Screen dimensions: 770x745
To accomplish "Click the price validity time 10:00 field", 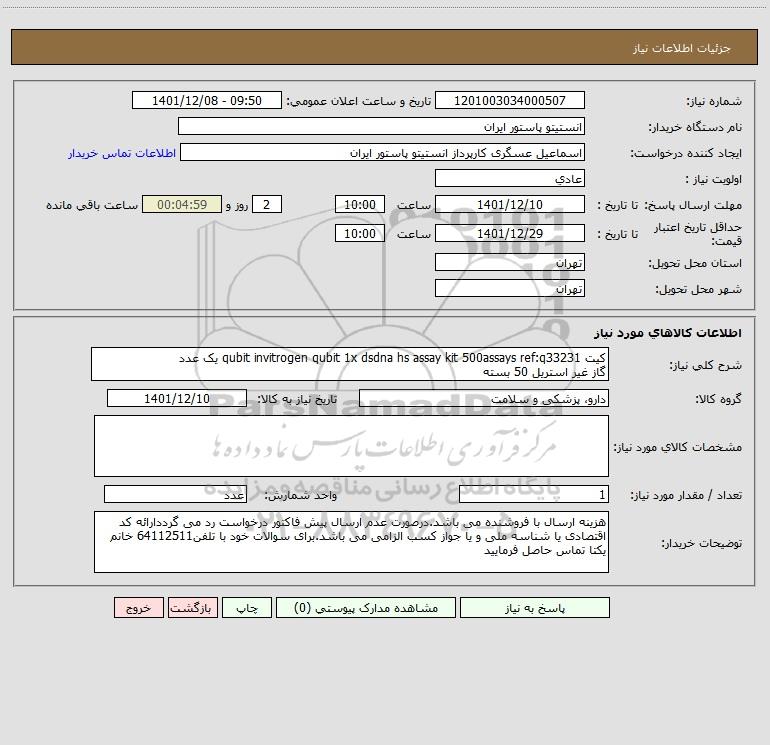I will pyautogui.click(x=359, y=233).
